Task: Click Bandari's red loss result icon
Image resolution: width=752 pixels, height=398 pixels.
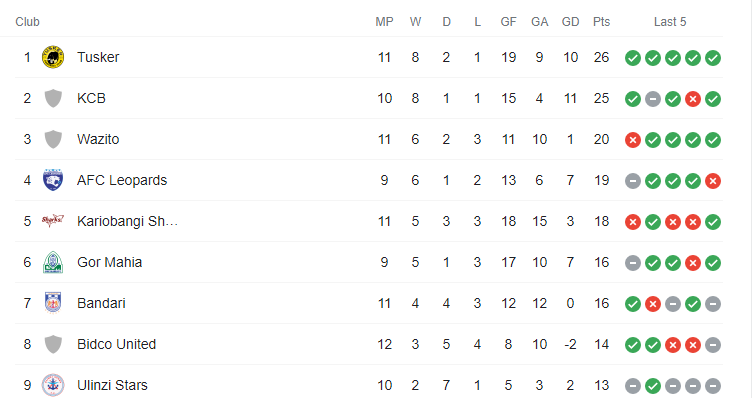Action: (653, 304)
